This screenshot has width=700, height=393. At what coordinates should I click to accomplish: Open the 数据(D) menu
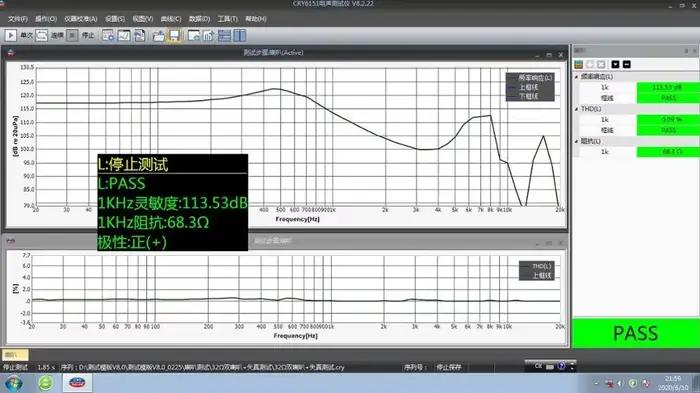tap(199, 19)
